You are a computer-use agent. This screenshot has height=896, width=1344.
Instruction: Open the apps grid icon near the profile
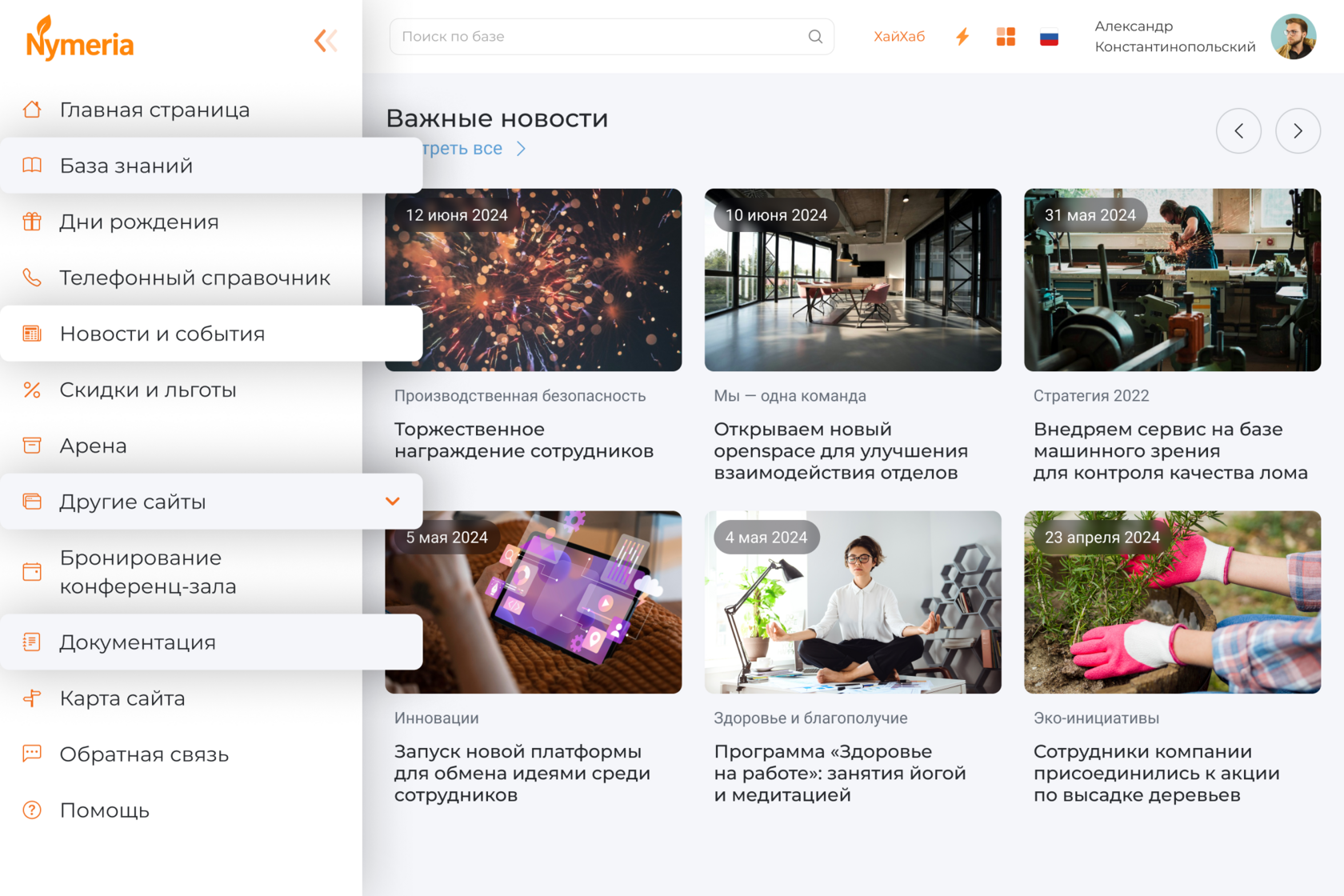[1006, 36]
